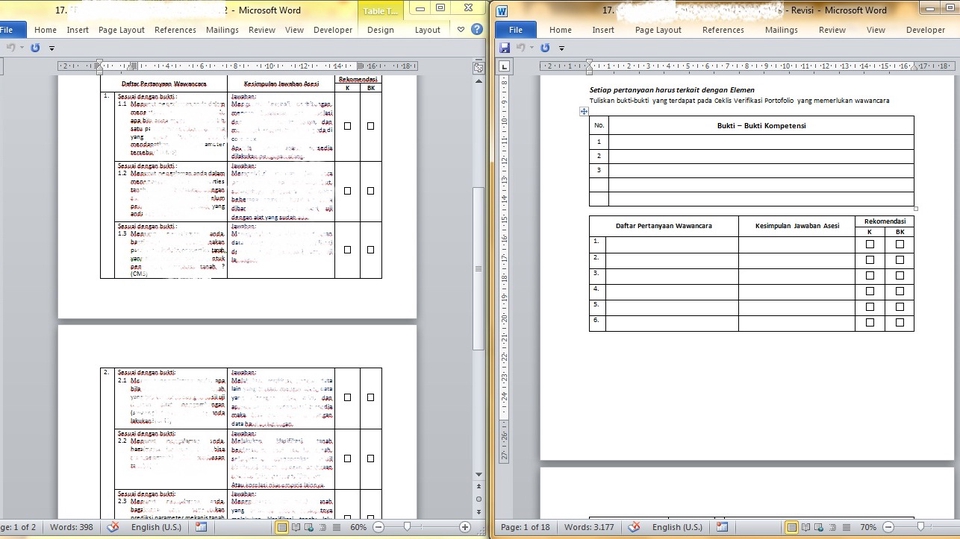Adjust zoom slider handle in left window
The width and height of the screenshot is (960, 539).
coord(407,527)
